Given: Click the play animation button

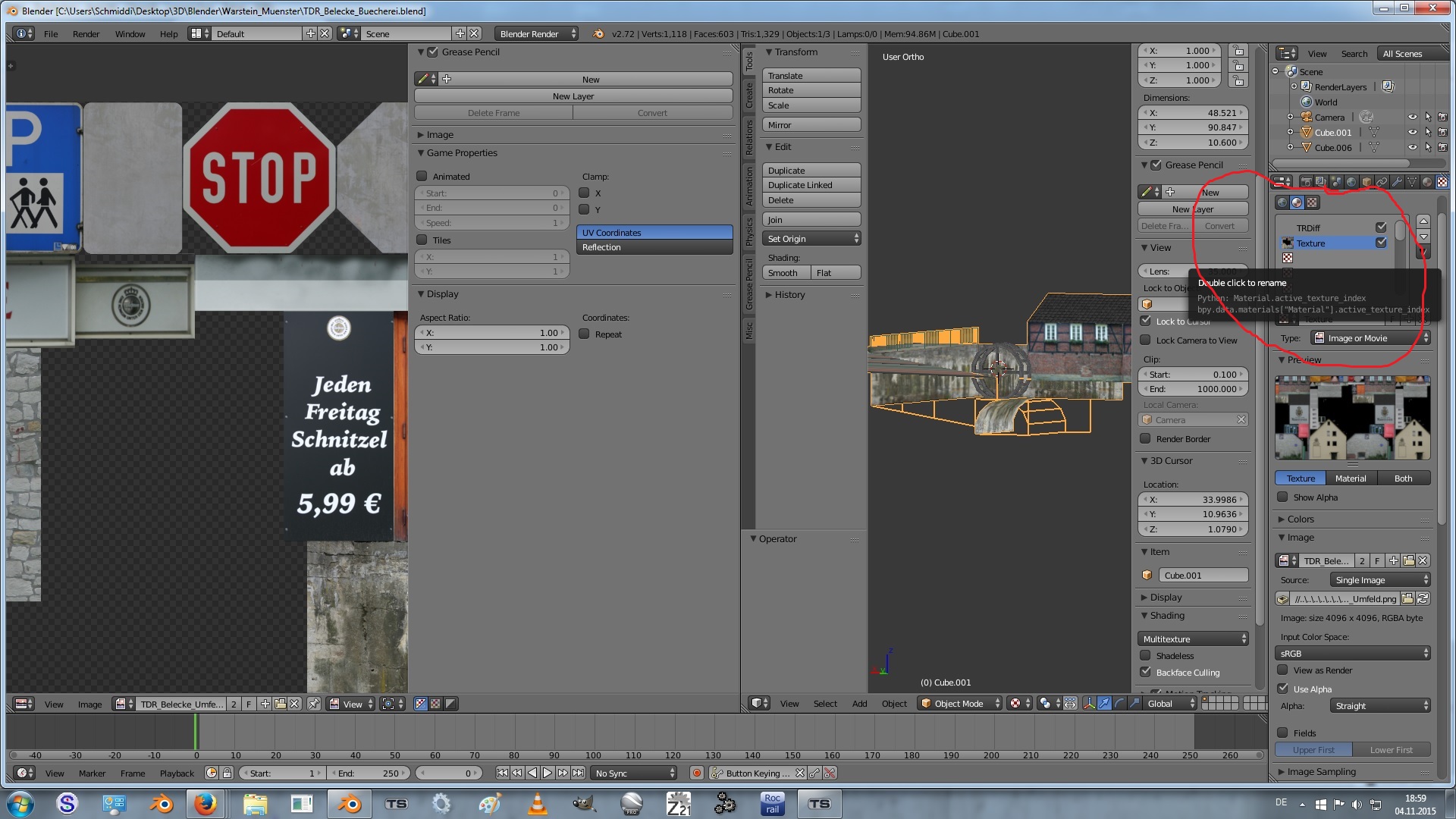Looking at the screenshot, I should pyautogui.click(x=548, y=773).
